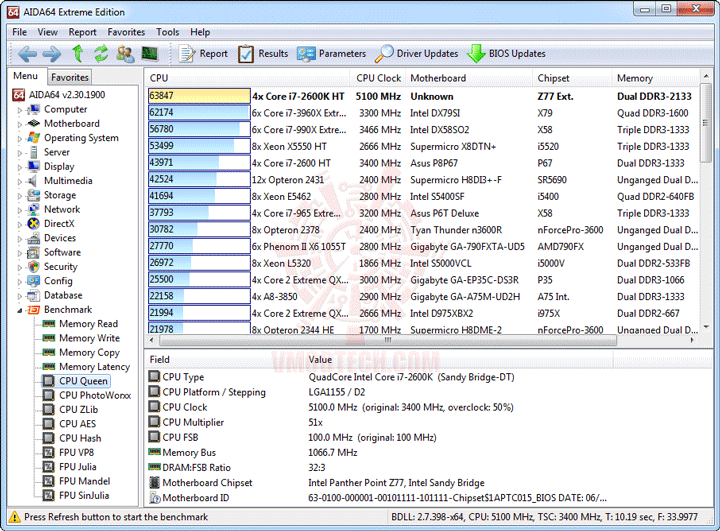Click the green Refresh arrows icon
Image resolution: width=720 pixels, height=531 pixels.
click(x=101, y=54)
